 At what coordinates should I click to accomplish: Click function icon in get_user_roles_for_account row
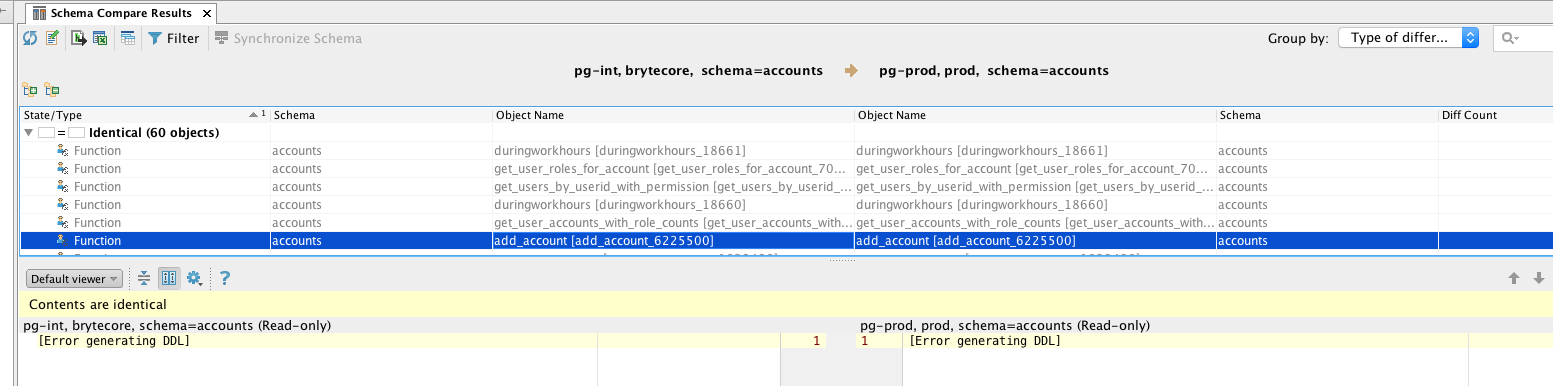click(x=63, y=169)
